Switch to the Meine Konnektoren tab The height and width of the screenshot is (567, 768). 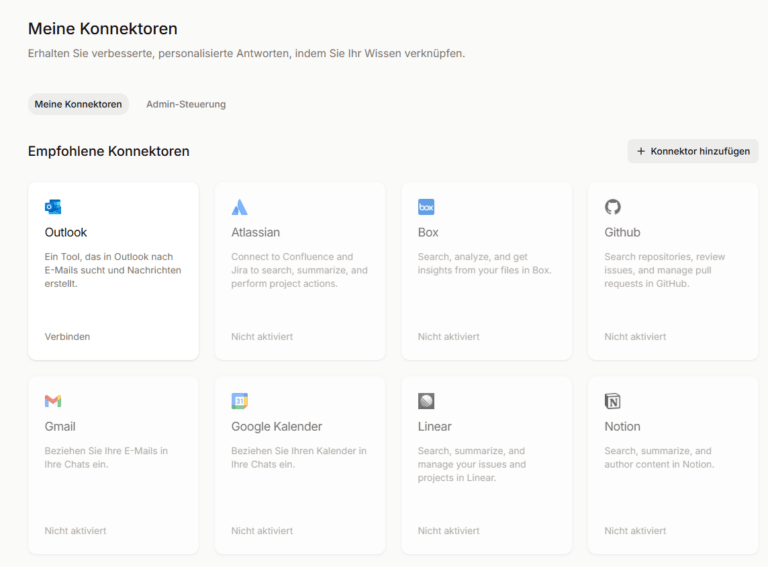tap(78, 104)
